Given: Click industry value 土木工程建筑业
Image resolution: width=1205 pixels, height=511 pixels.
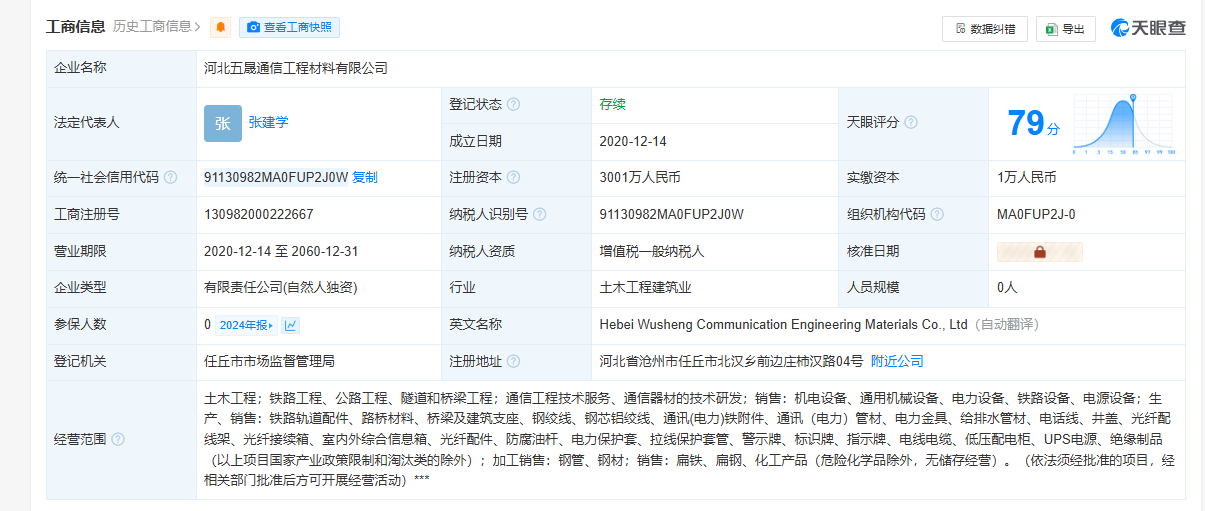Looking at the screenshot, I should pyautogui.click(x=645, y=288).
